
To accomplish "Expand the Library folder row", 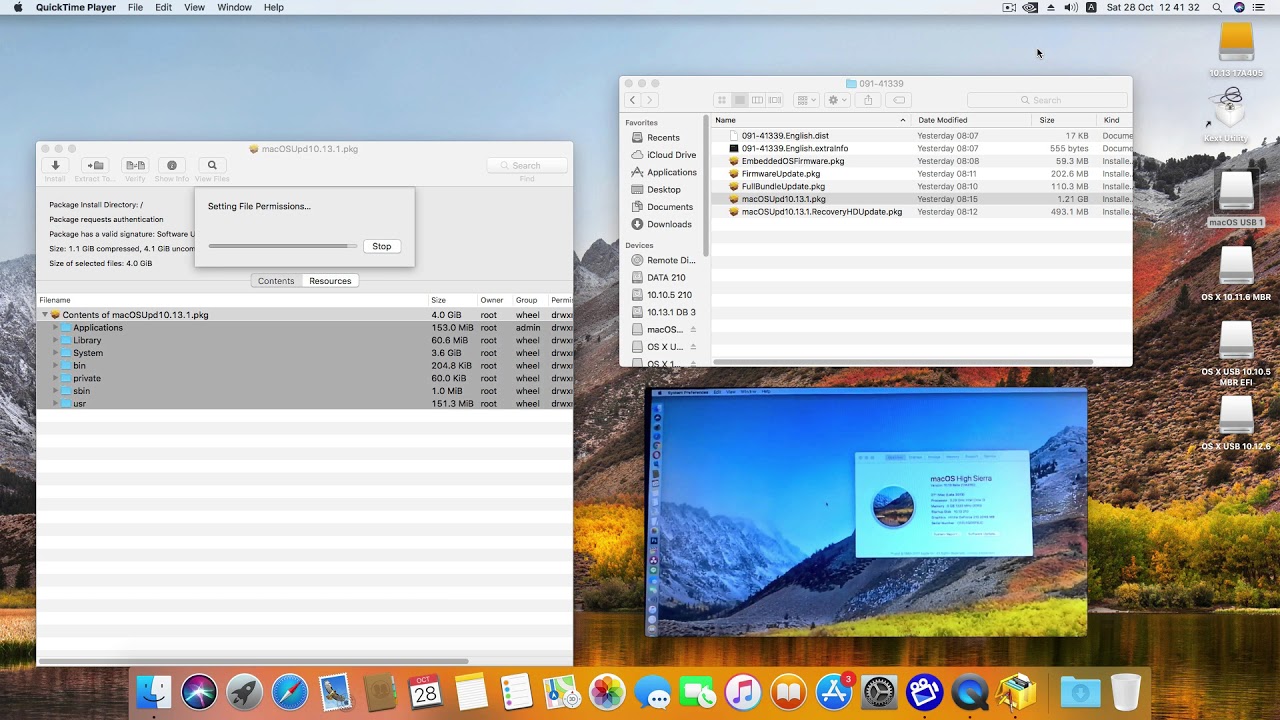I will 56,341.
